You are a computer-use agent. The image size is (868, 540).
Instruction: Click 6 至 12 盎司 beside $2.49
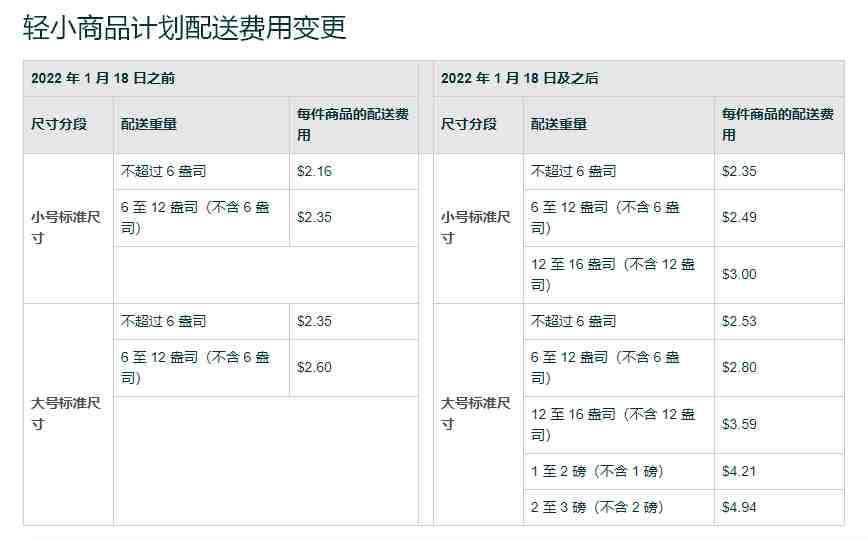point(604,218)
